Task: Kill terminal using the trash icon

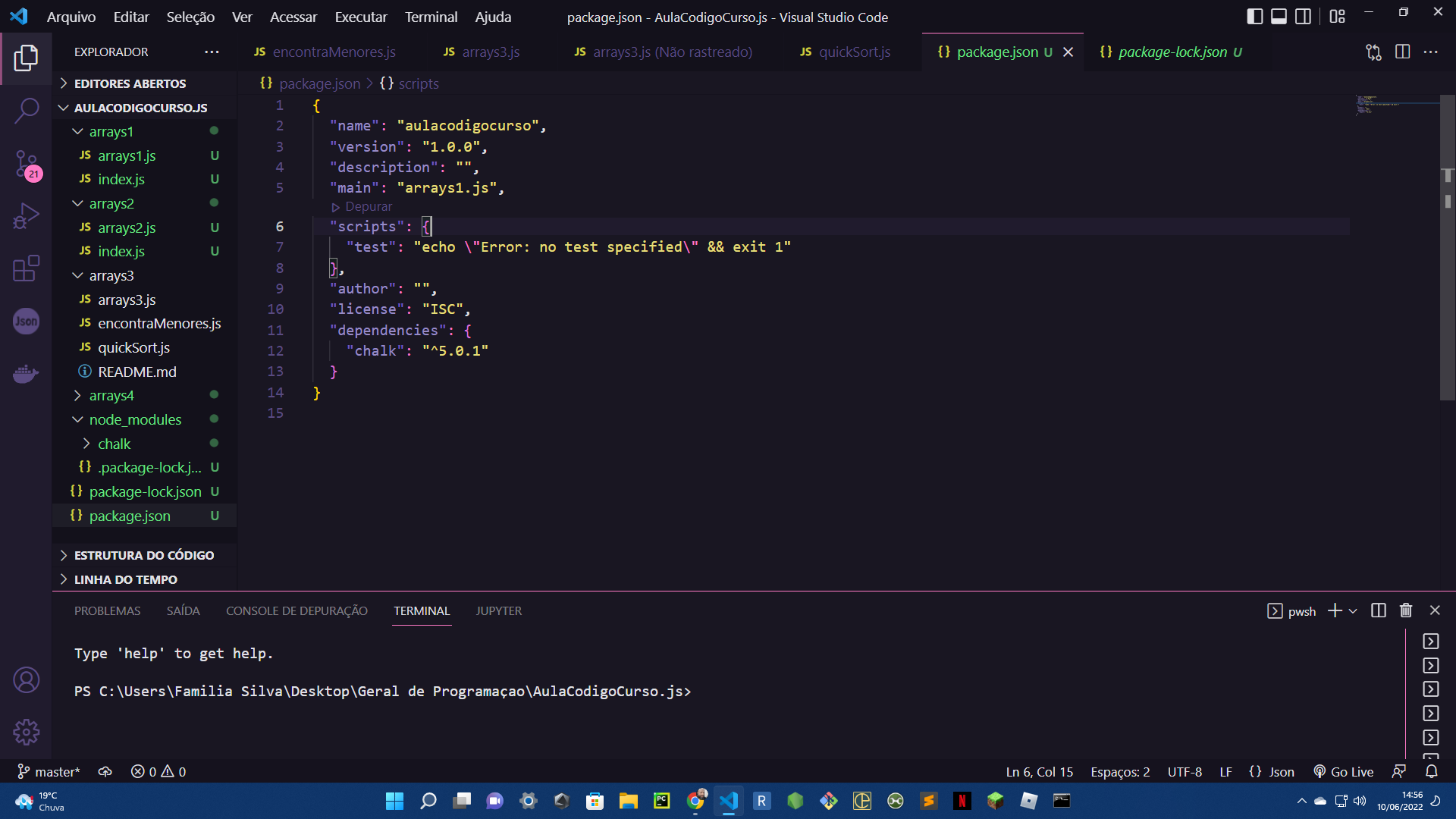Action: click(x=1406, y=611)
